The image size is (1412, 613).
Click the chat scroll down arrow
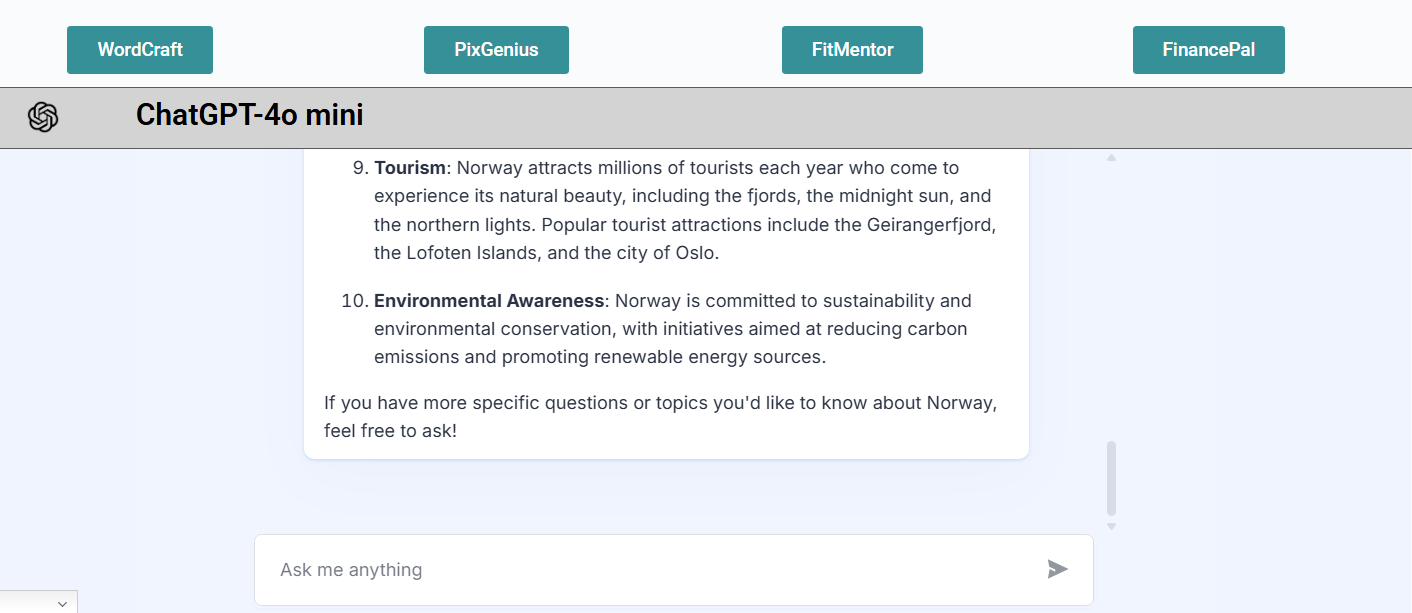click(x=1111, y=526)
